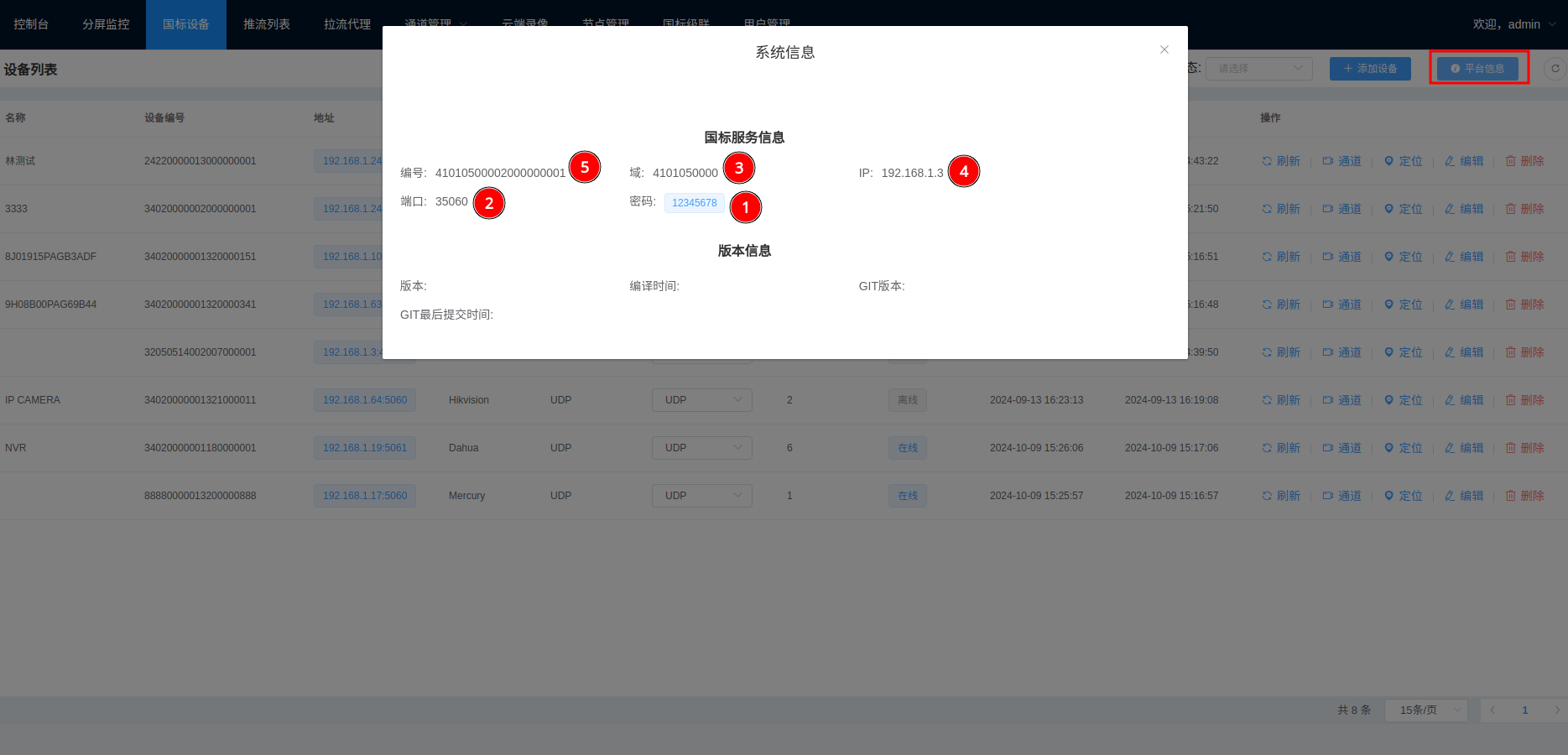Go to the 分屏监控 tab
Screen dimensions: 1568x755
(106, 24)
